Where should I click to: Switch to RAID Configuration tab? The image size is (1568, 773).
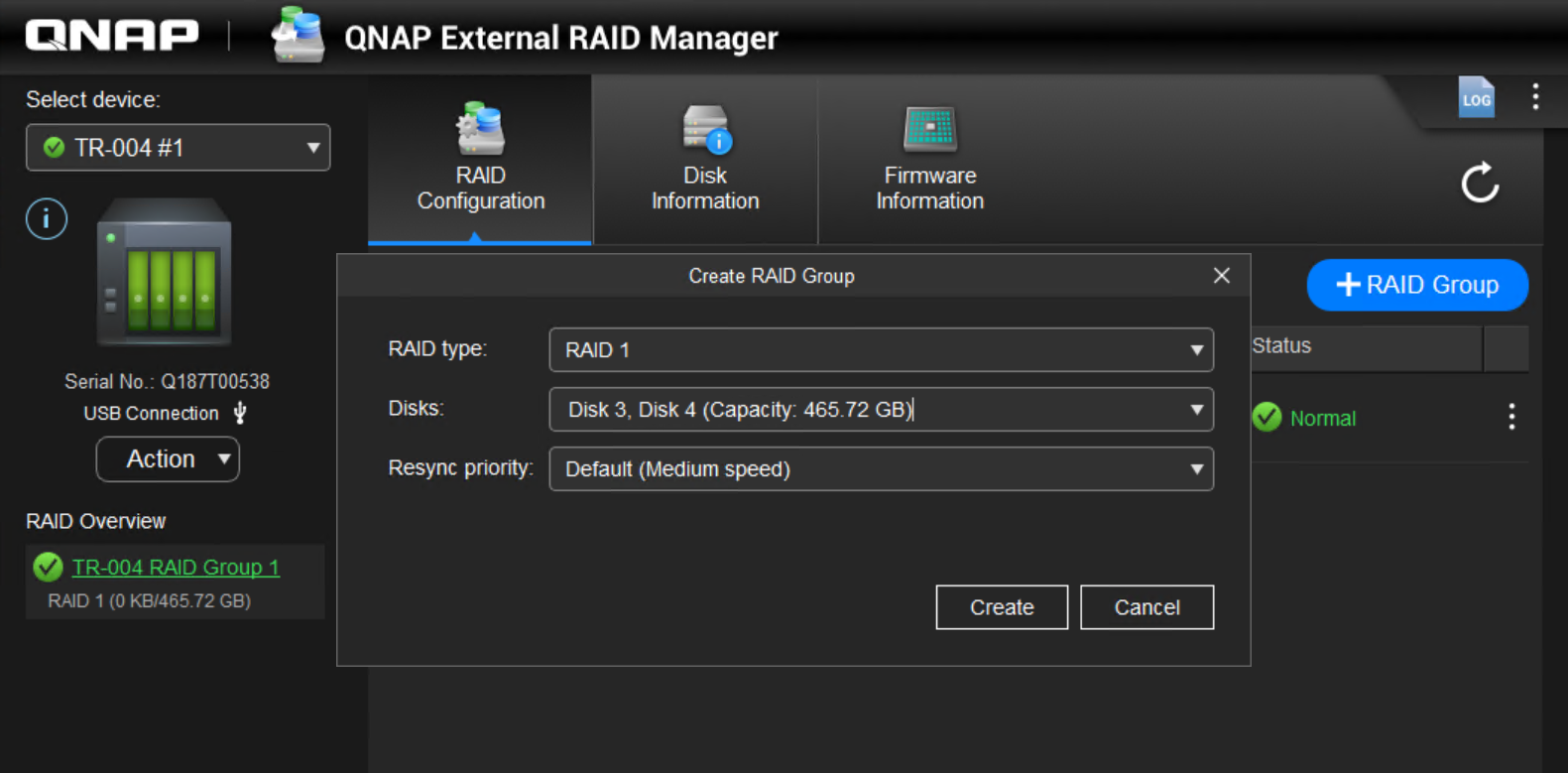481,161
